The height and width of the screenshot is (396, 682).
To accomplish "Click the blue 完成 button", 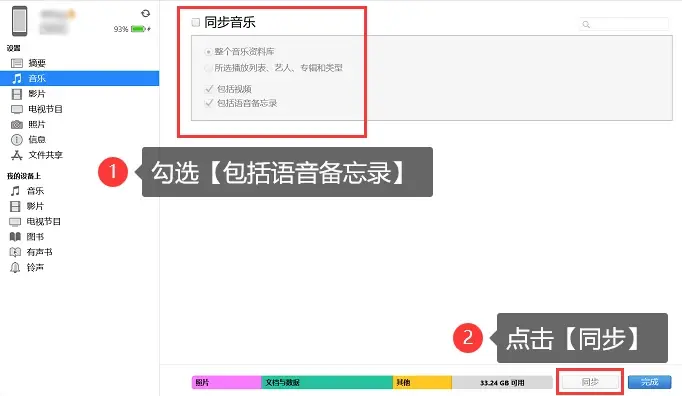I will (x=649, y=382).
